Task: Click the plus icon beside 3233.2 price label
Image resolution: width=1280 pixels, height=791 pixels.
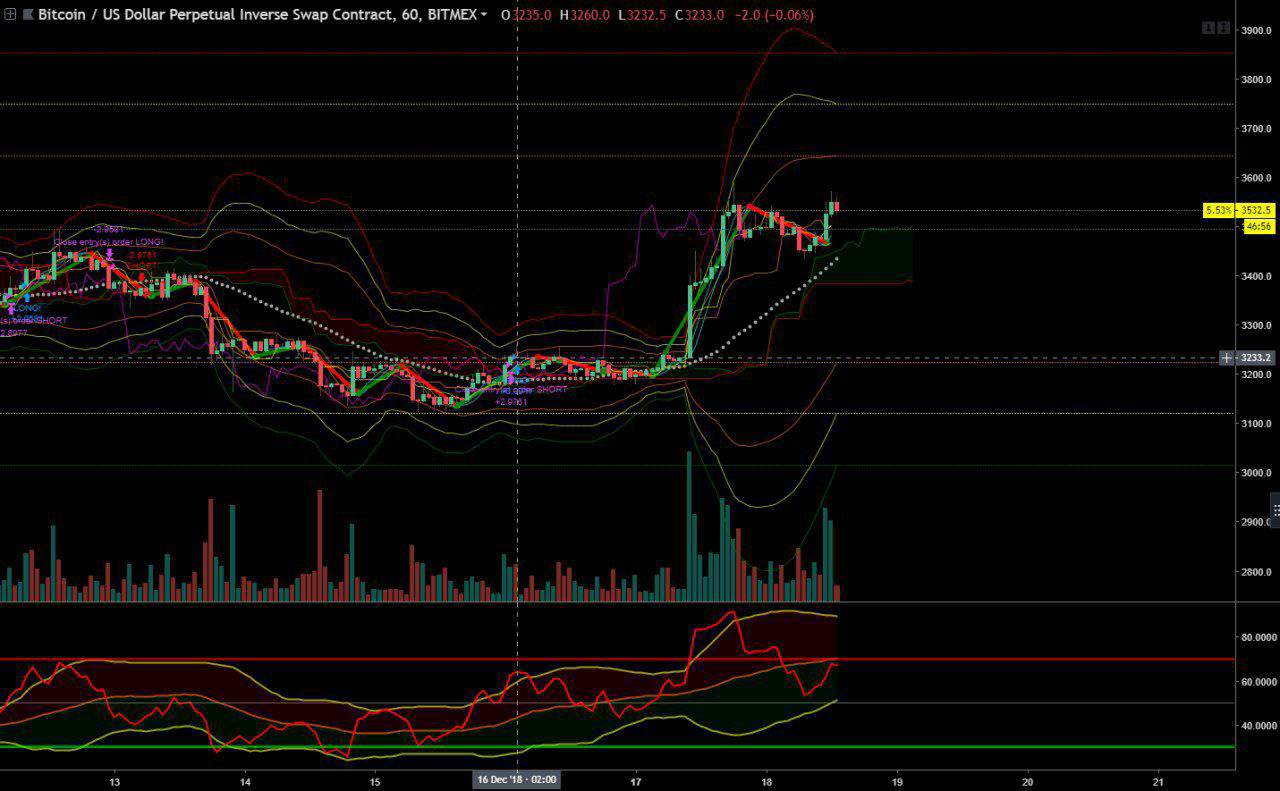Action: 1227,358
